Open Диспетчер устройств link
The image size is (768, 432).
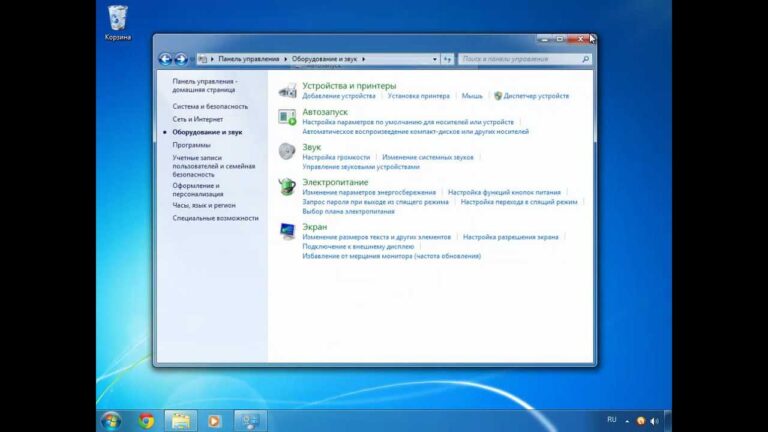536,96
